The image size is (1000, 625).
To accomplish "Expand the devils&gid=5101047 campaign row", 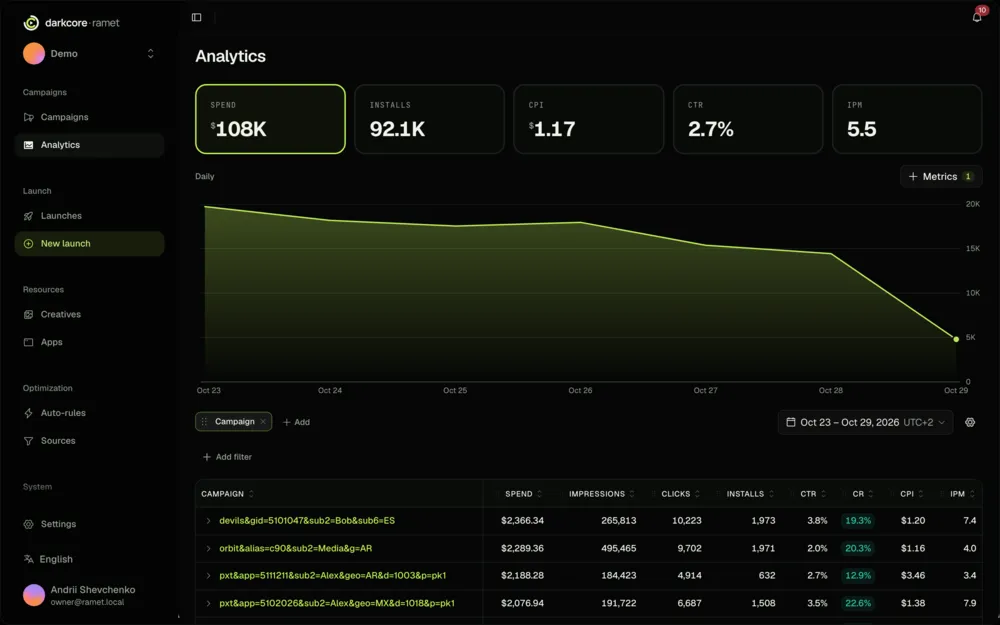I will pos(208,521).
